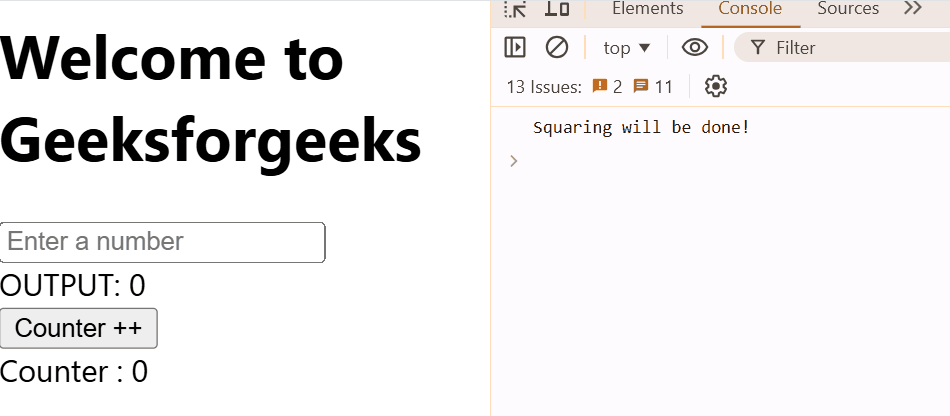Screen dimensions: 950x416
Task: Open the '13 Issues' link
Action: pyautogui.click(x=544, y=87)
